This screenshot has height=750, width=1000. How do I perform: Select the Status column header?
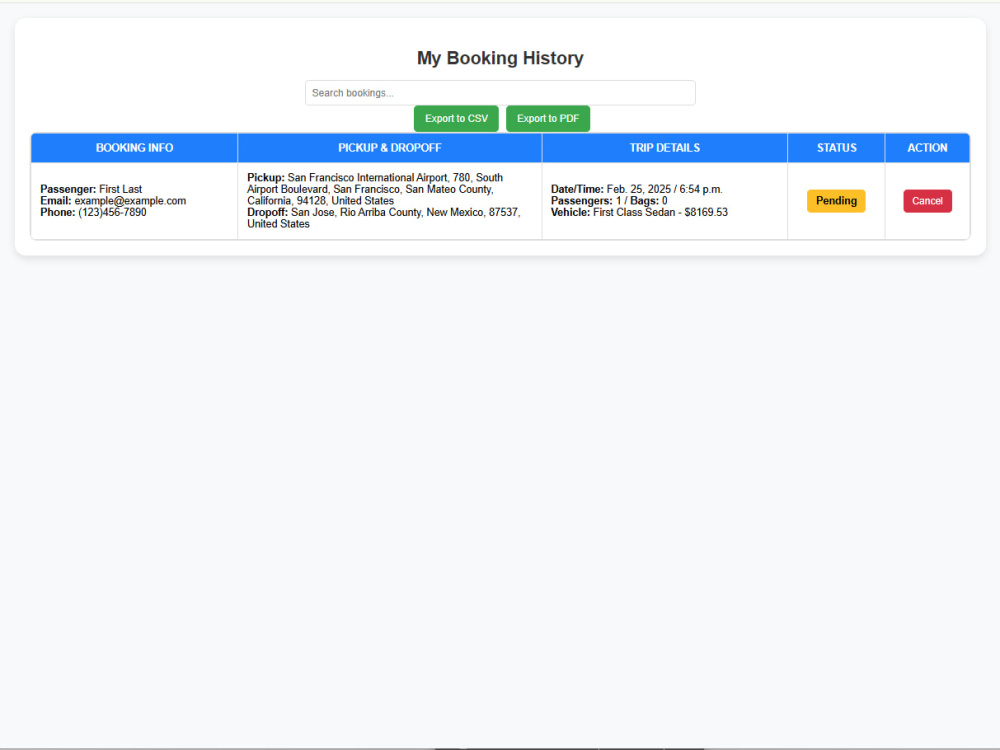(x=836, y=148)
